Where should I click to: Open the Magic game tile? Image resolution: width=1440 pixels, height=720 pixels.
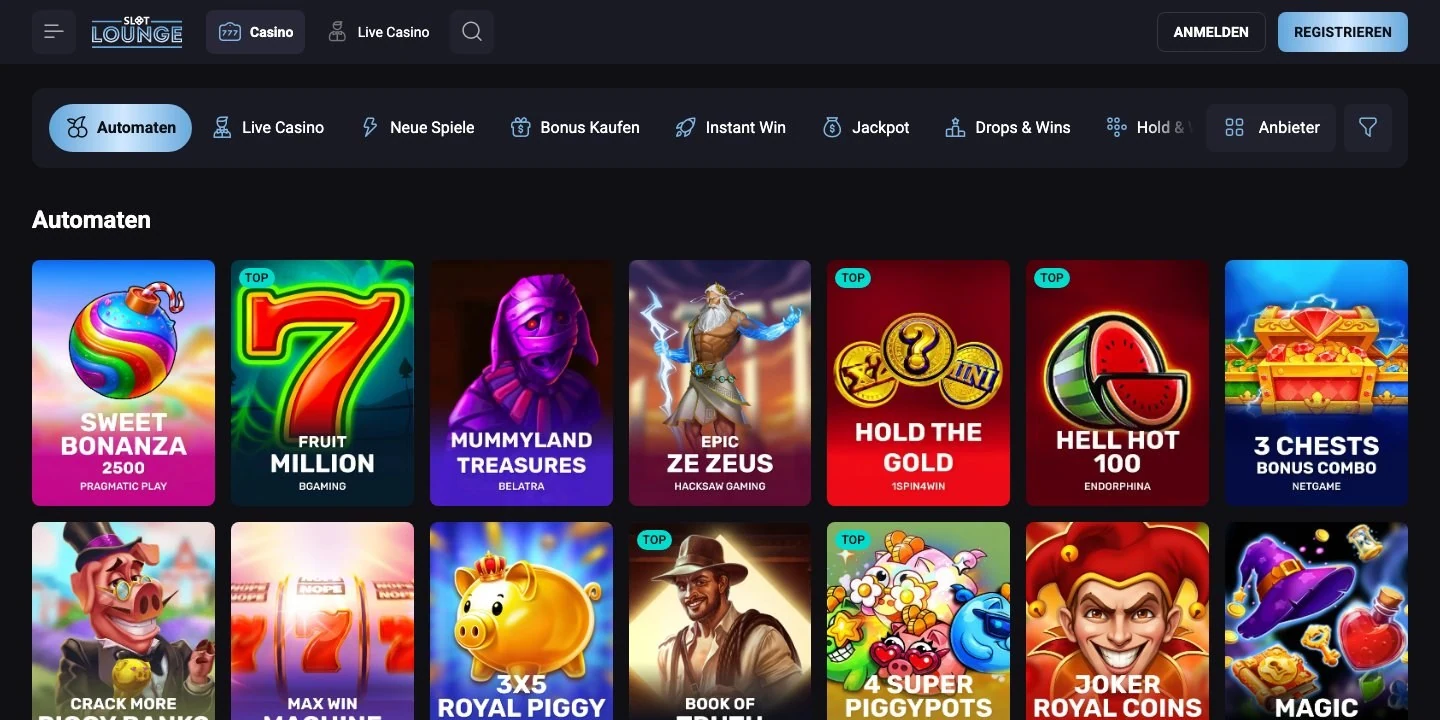tap(1316, 621)
